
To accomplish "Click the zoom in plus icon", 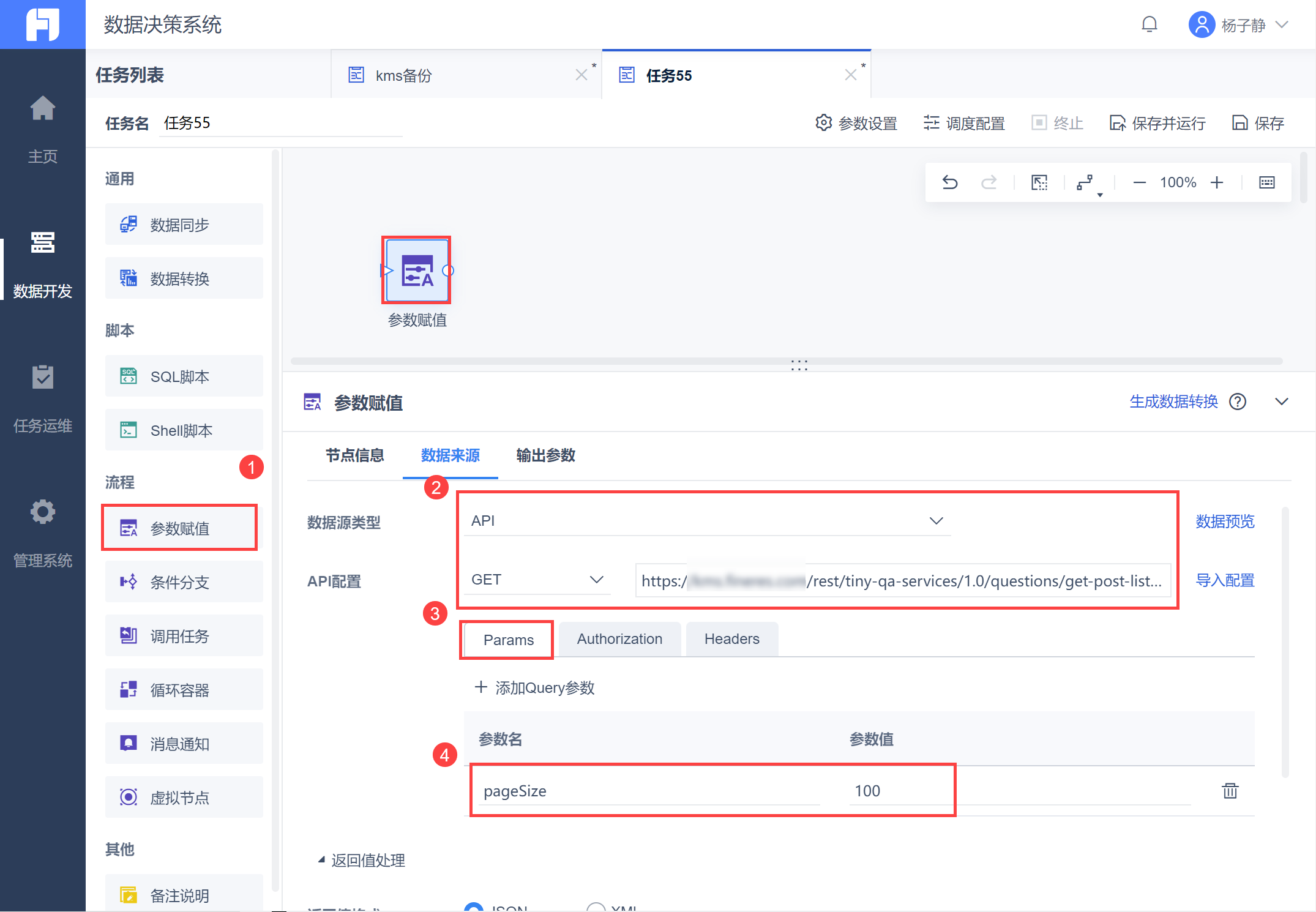I will 1217,182.
